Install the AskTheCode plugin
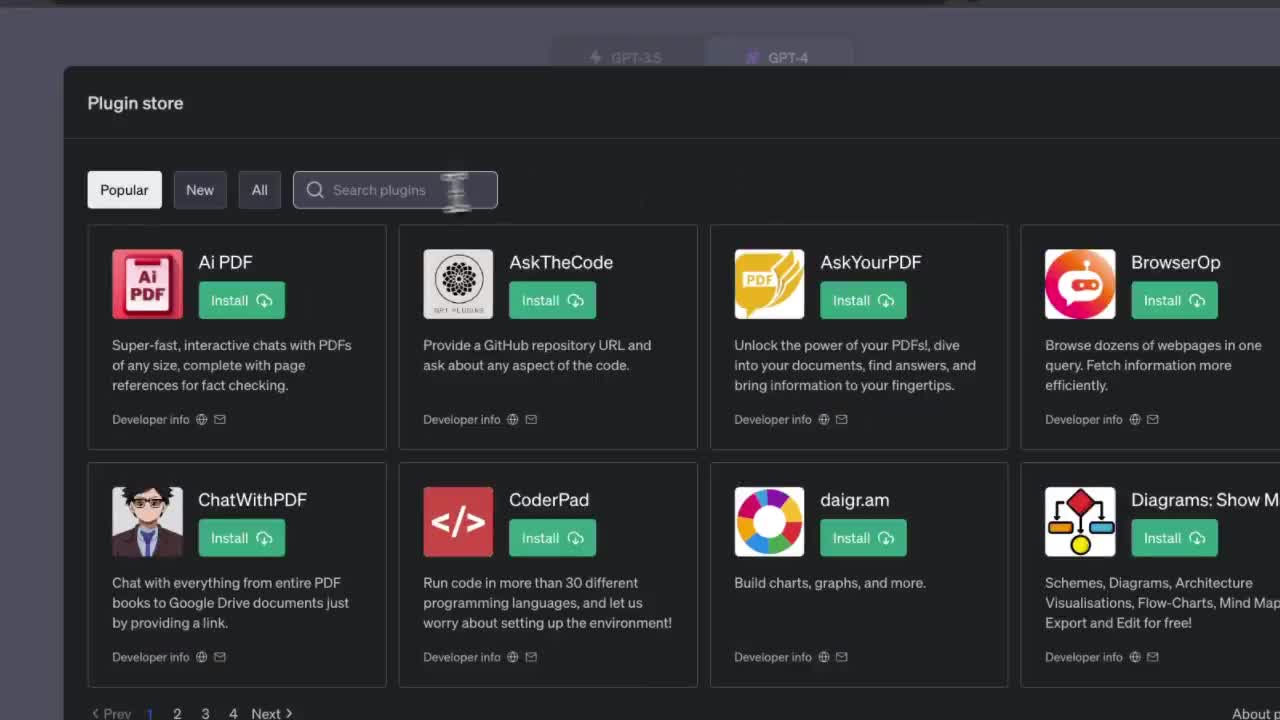Image resolution: width=1280 pixels, height=720 pixels. click(552, 300)
